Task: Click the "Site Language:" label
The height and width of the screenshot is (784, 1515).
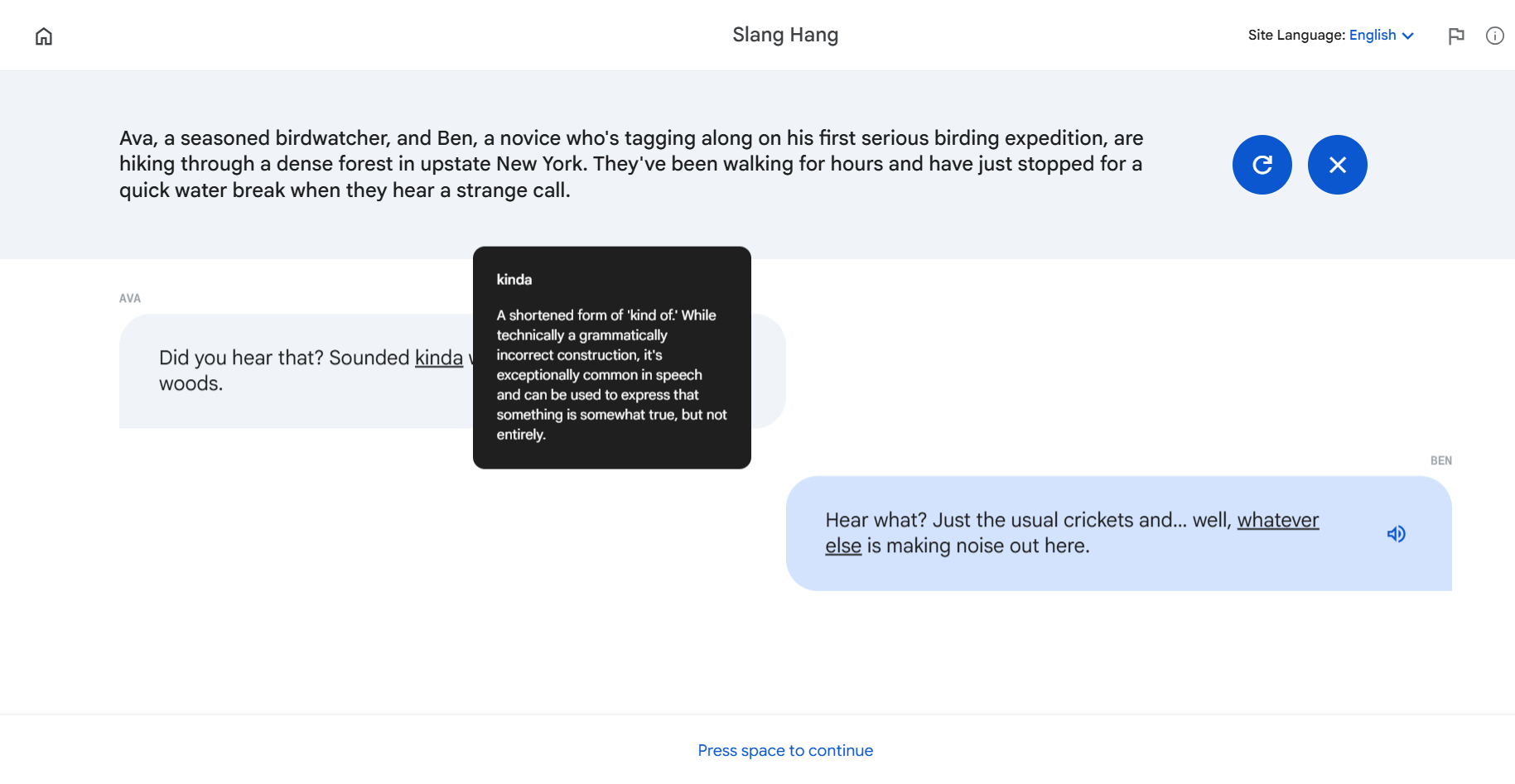Action: (1296, 35)
